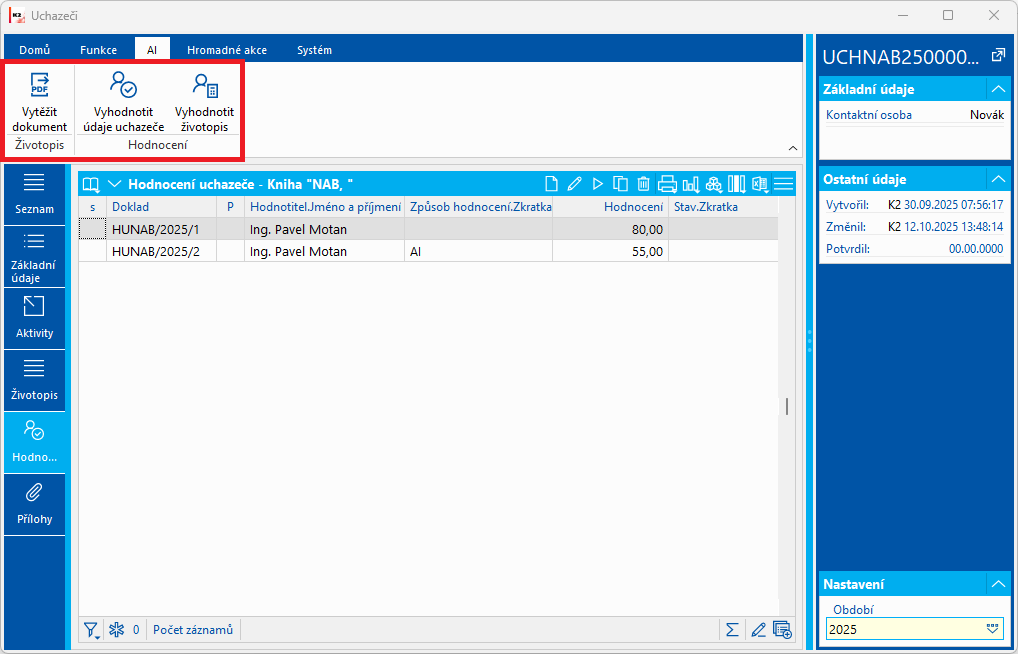
Task: Click the AI evaluation method cell
Action: (x=478, y=251)
